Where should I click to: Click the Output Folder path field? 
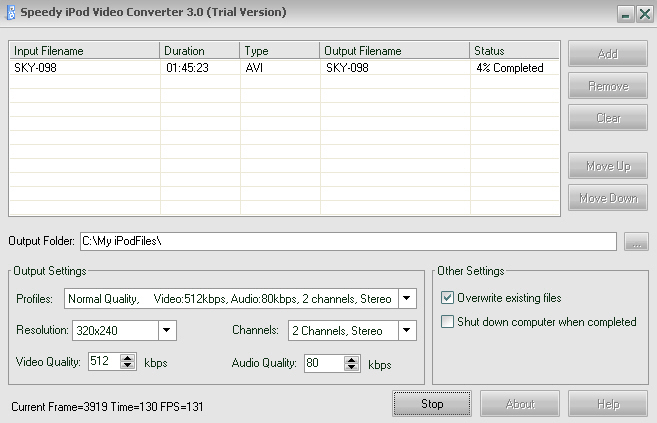(348, 242)
